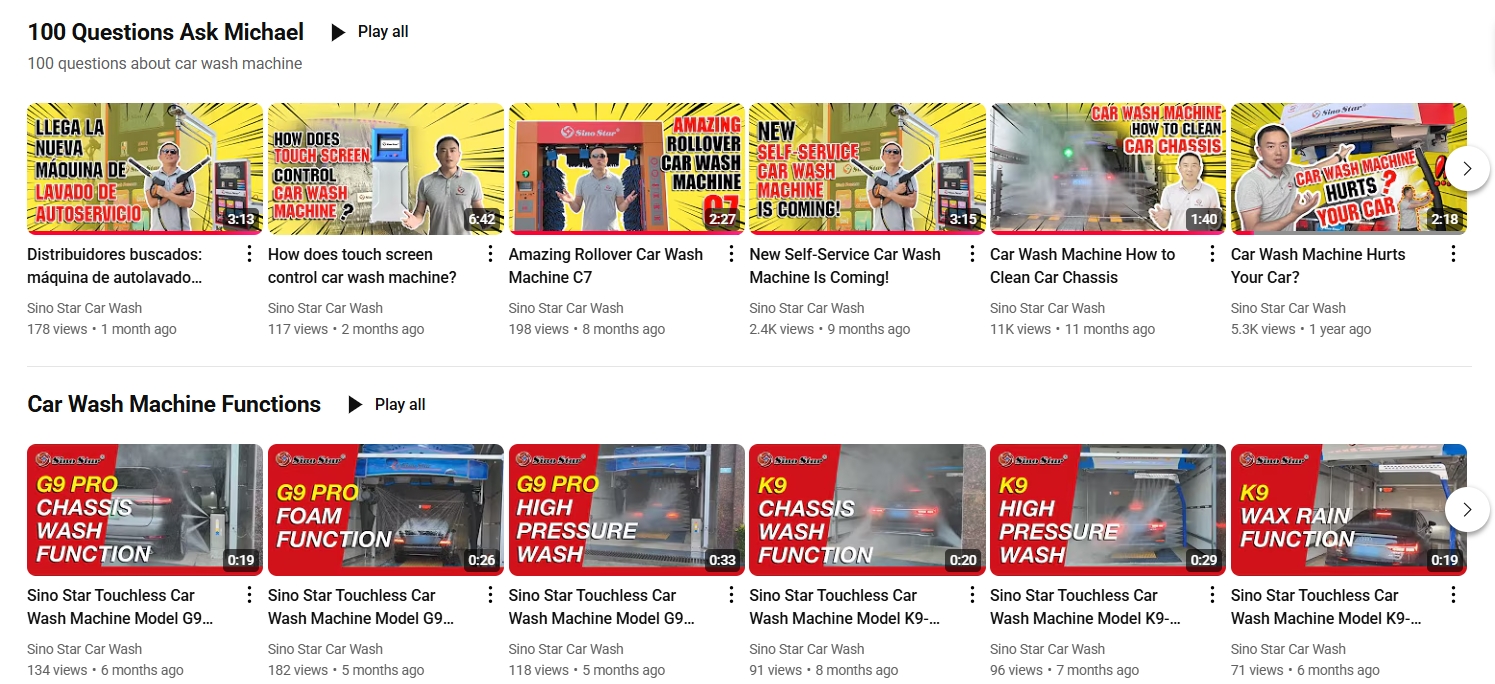Viewport: 1495px width, 684px height.
Task: Open title 'How does touch screen control car wash machine?'
Action: pyautogui.click(x=362, y=266)
